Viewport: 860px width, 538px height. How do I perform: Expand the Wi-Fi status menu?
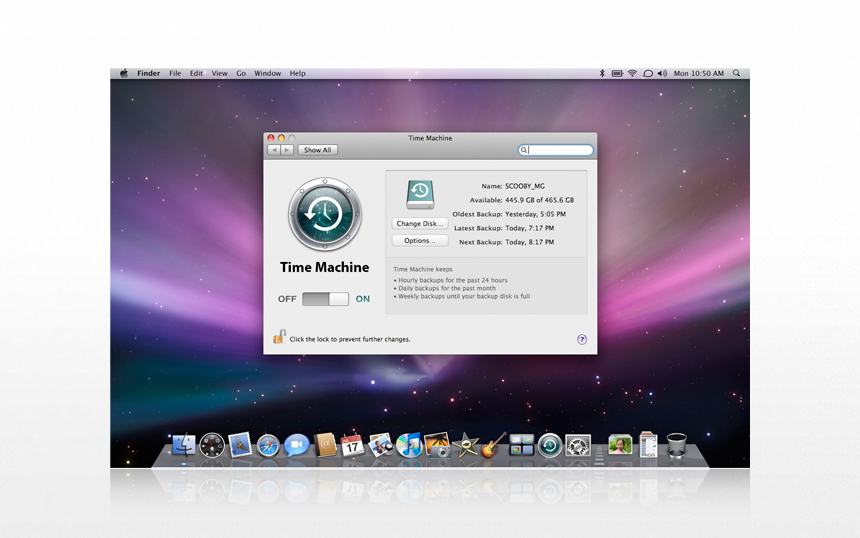coord(632,73)
